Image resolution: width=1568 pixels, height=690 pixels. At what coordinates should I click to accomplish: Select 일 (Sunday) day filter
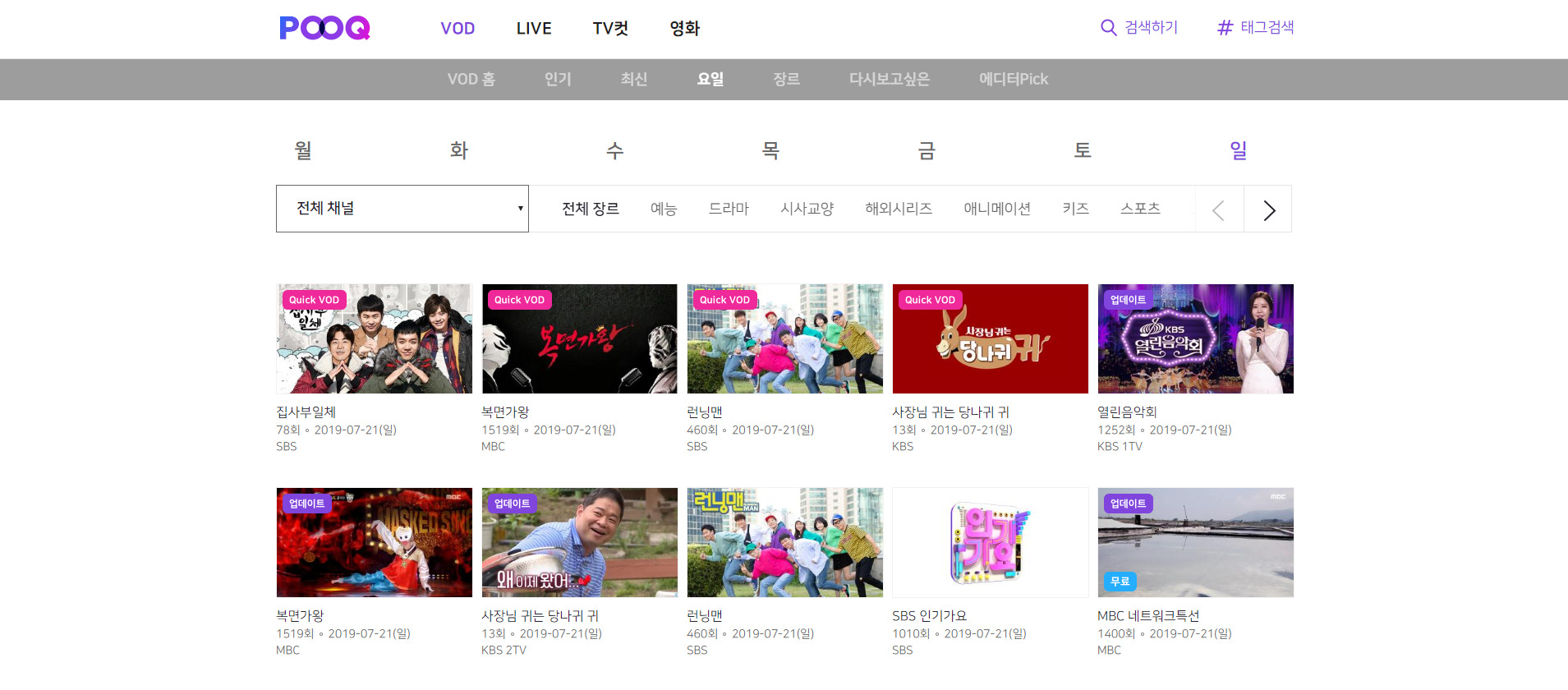click(1239, 150)
